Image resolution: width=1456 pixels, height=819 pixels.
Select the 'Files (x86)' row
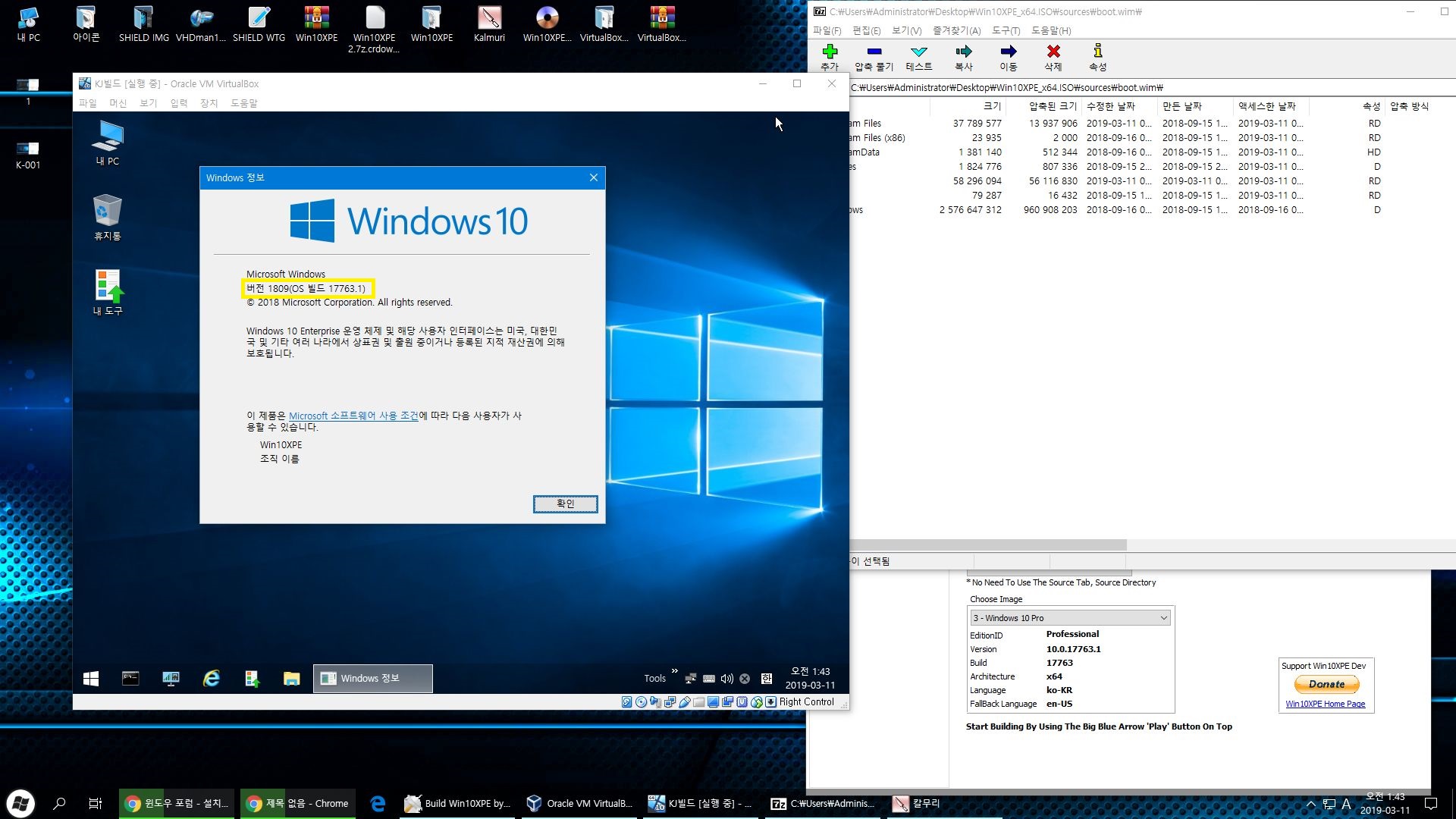(x=1151, y=138)
